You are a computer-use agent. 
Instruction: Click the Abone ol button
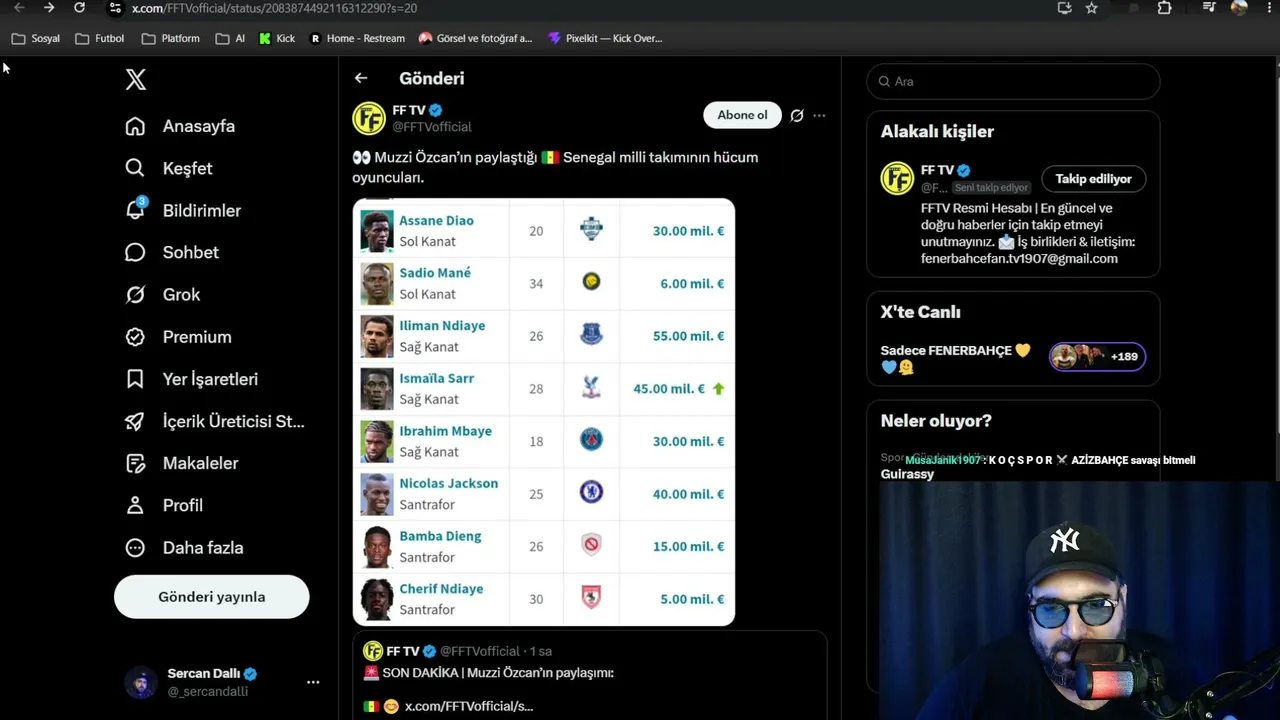[x=742, y=115]
